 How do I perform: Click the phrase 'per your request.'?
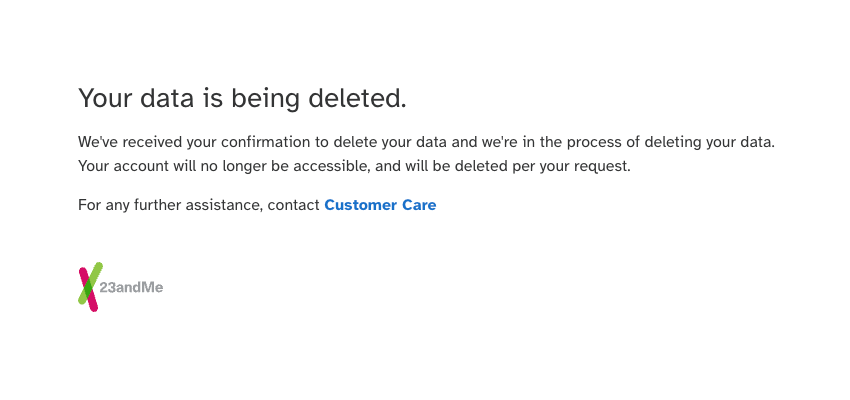[x=572, y=166]
